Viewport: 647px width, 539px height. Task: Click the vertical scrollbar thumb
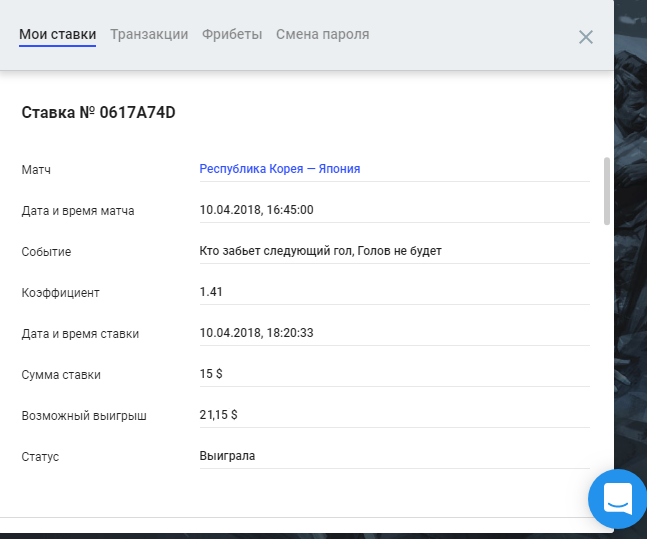(x=607, y=191)
